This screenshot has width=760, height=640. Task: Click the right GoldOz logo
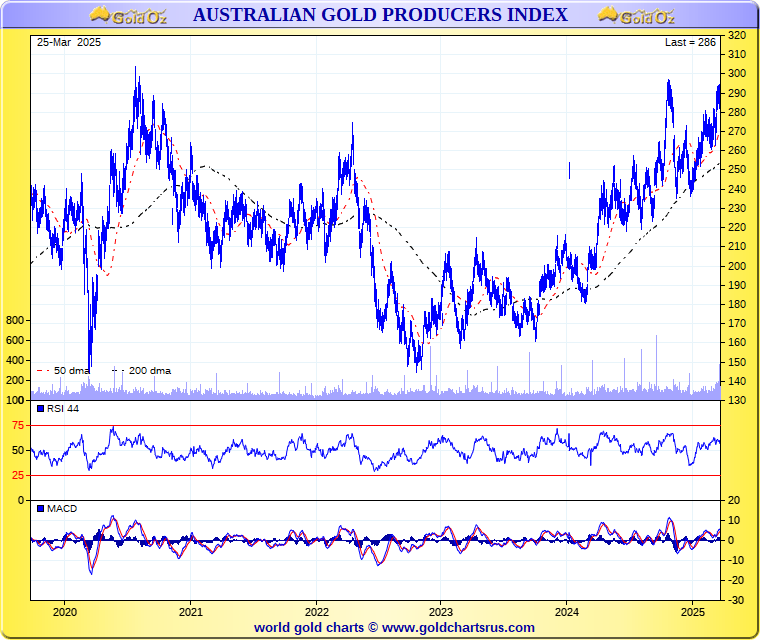[x=636, y=16]
